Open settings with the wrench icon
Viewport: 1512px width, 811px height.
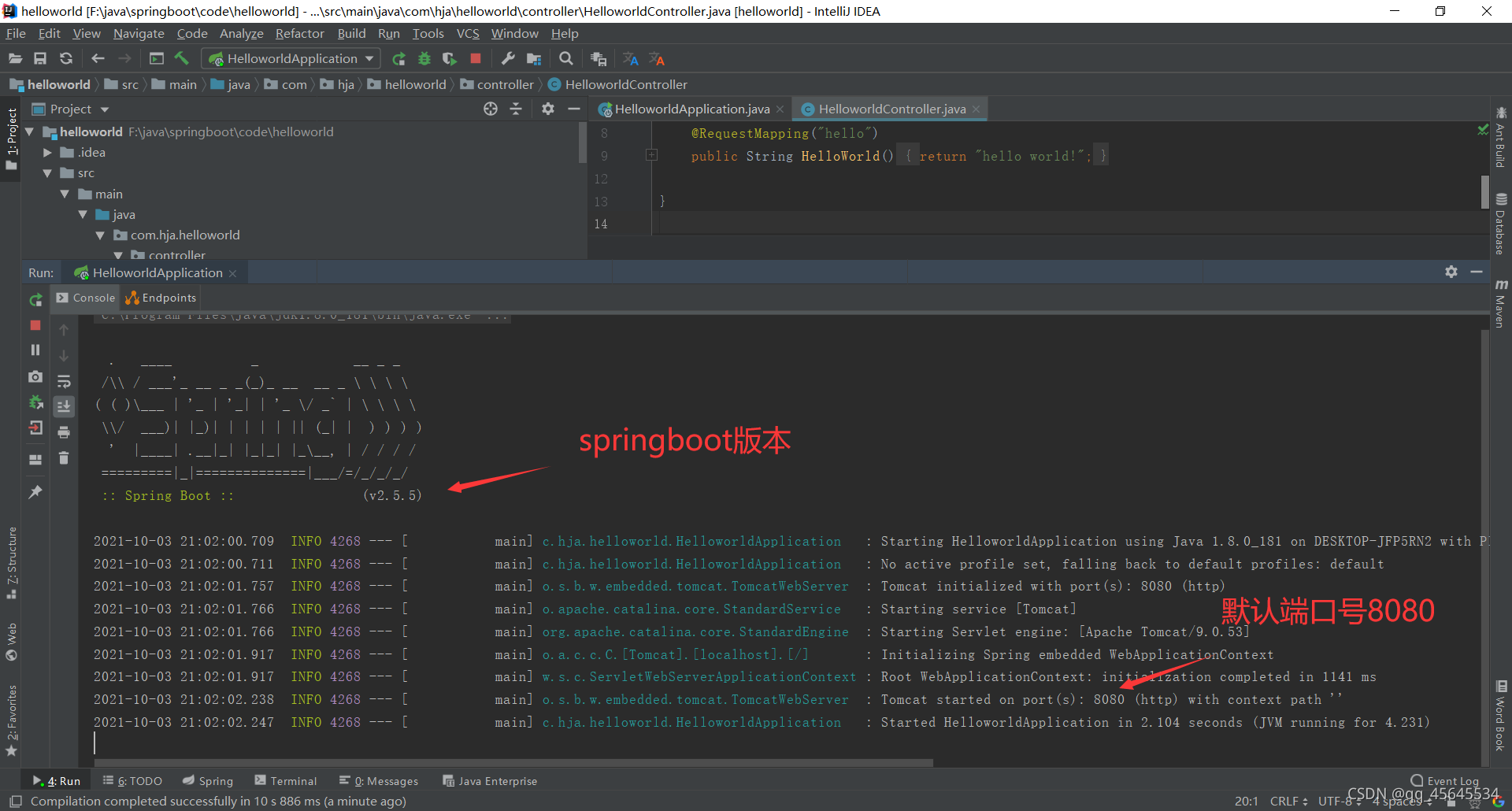(508, 59)
